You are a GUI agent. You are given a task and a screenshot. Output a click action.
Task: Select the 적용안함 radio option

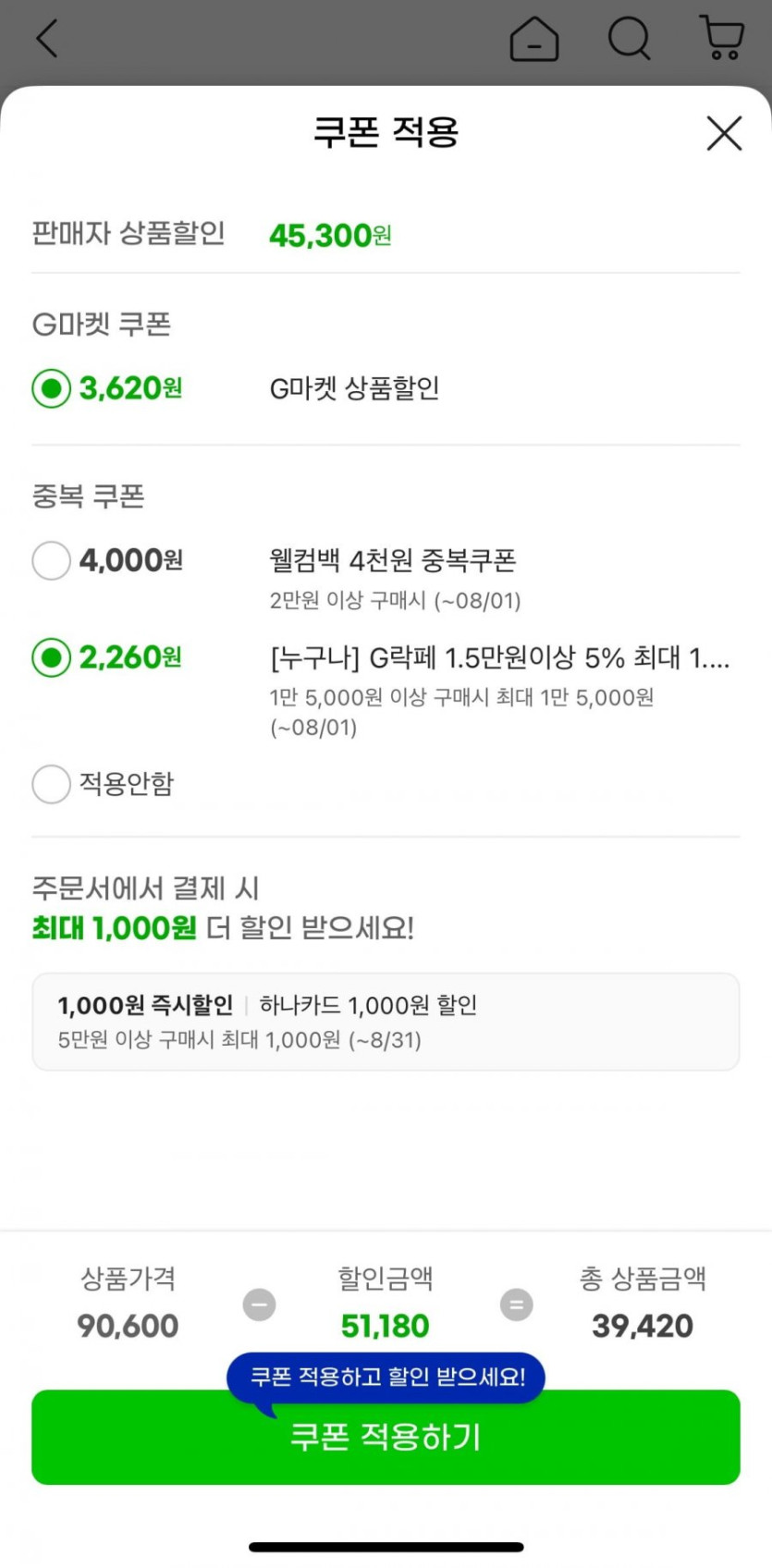click(x=52, y=784)
